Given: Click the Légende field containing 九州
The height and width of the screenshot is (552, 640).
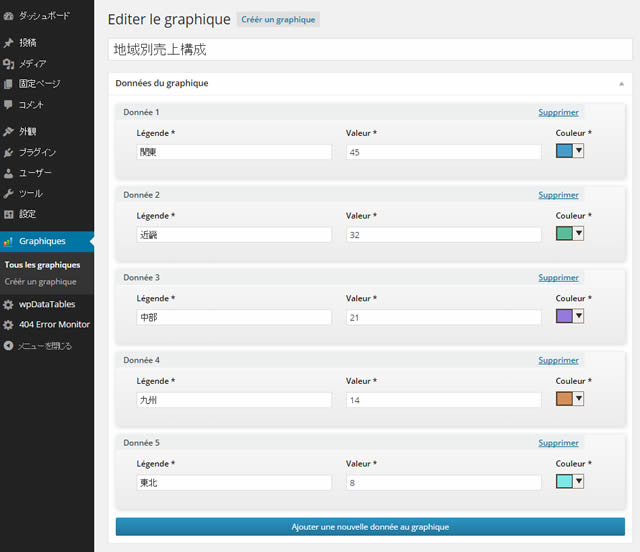Looking at the screenshot, I should click(234, 400).
